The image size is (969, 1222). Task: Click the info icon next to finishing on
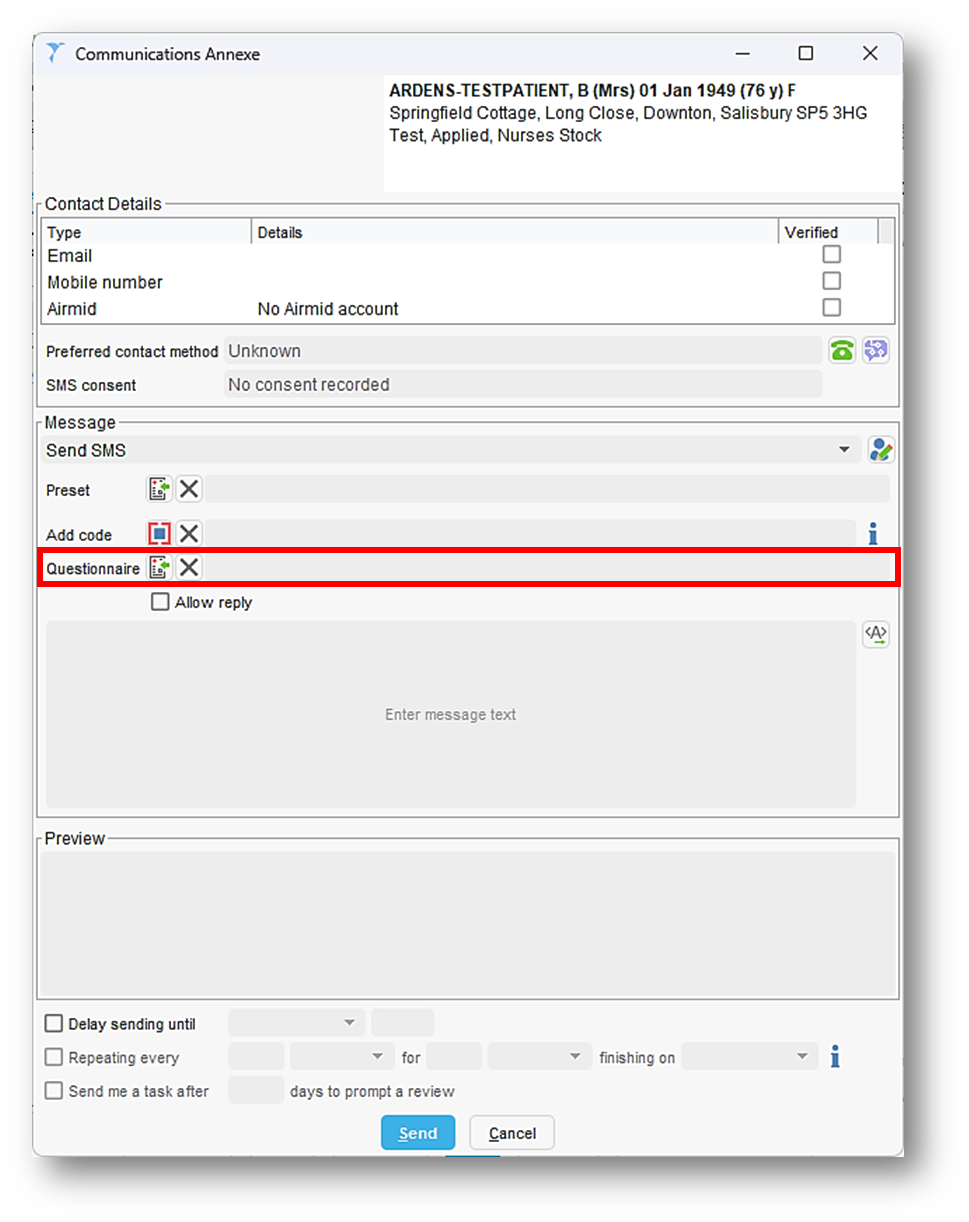[x=835, y=1056]
